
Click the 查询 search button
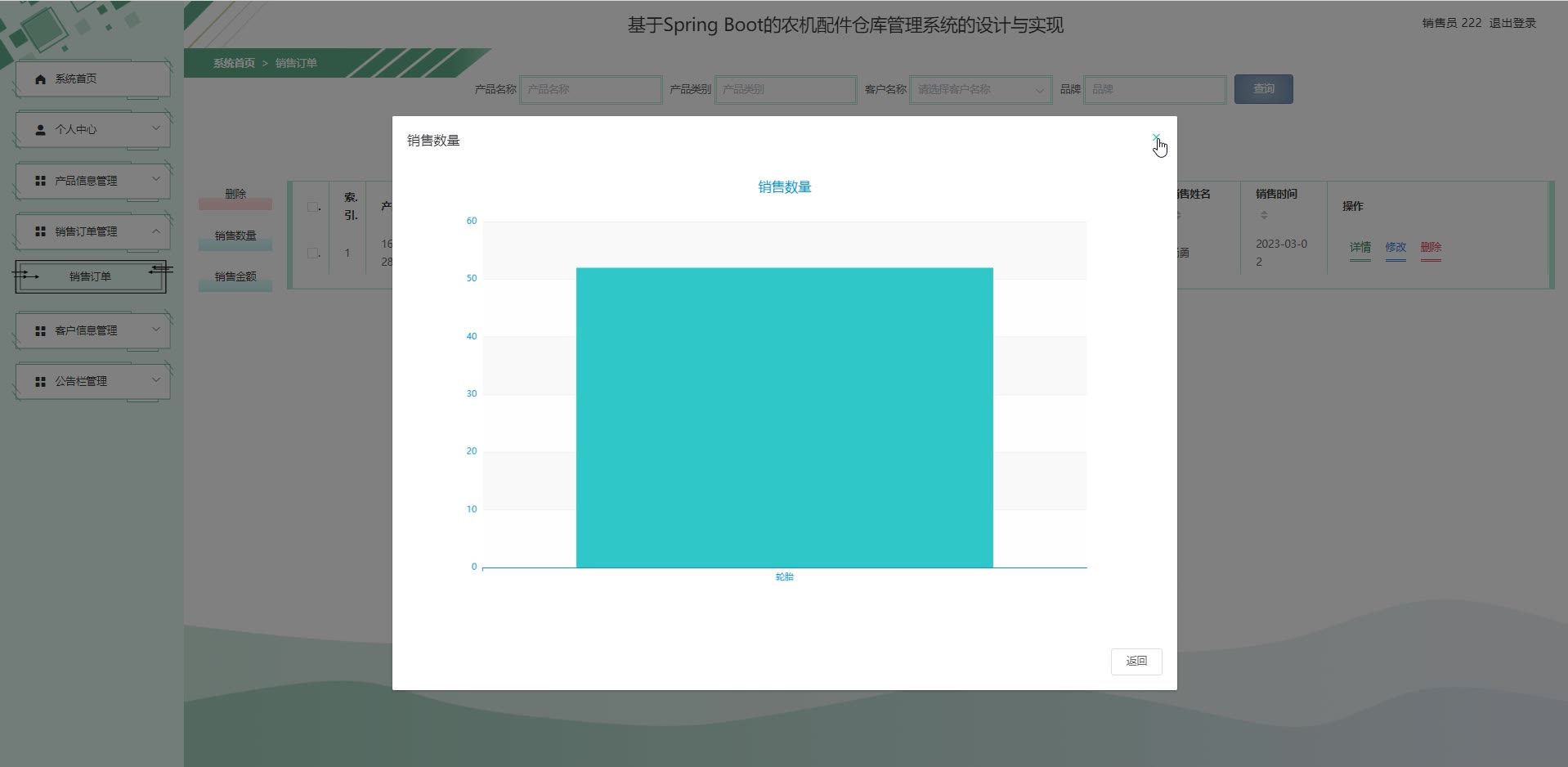(1264, 89)
